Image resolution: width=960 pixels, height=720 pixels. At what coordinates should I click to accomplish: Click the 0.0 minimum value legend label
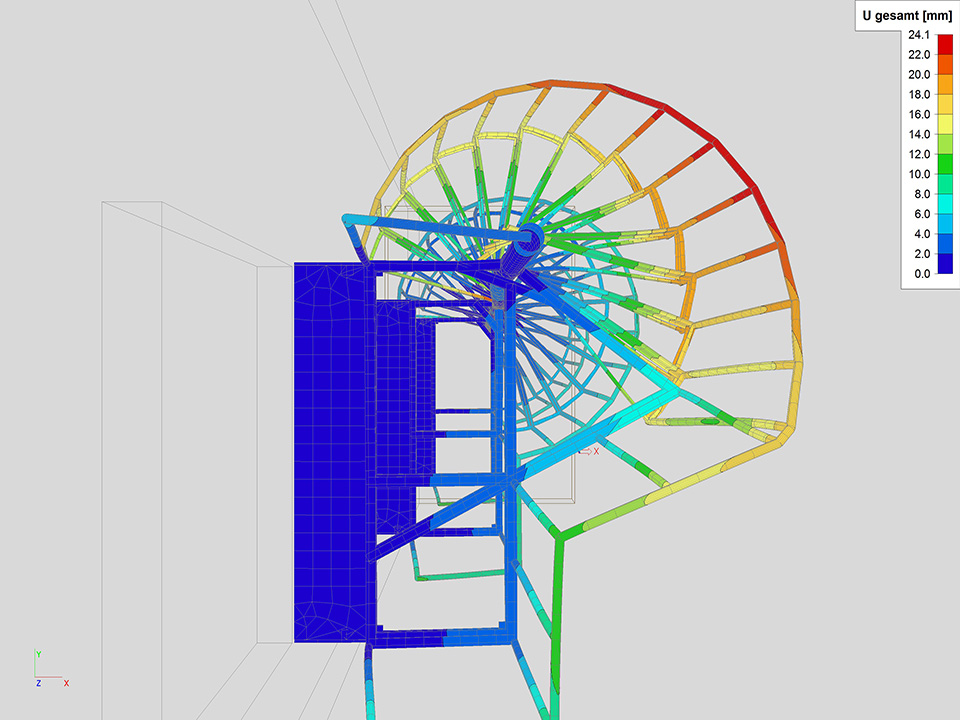(x=919, y=273)
